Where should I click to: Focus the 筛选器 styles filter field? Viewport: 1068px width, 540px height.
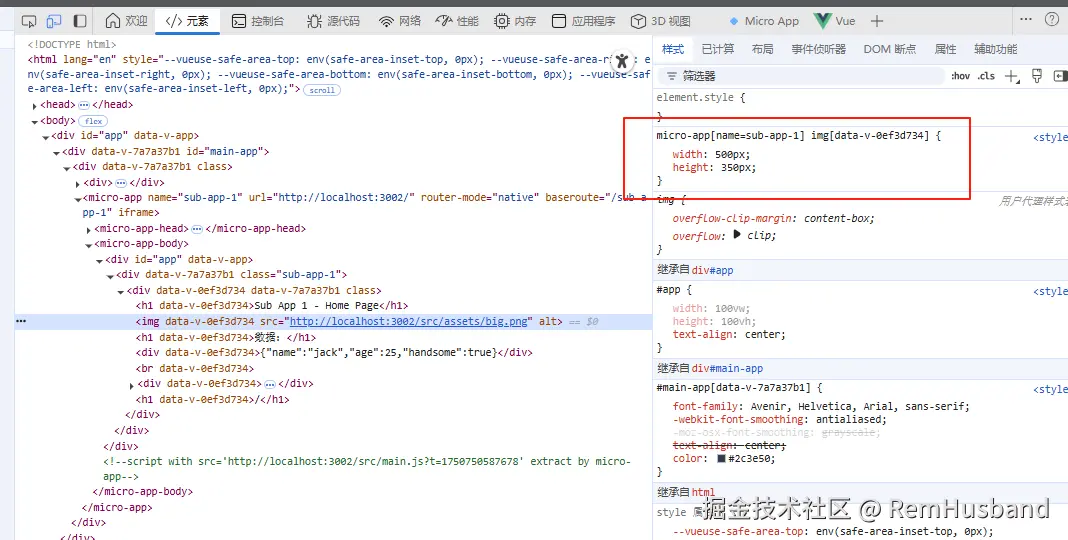tap(801, 76)
